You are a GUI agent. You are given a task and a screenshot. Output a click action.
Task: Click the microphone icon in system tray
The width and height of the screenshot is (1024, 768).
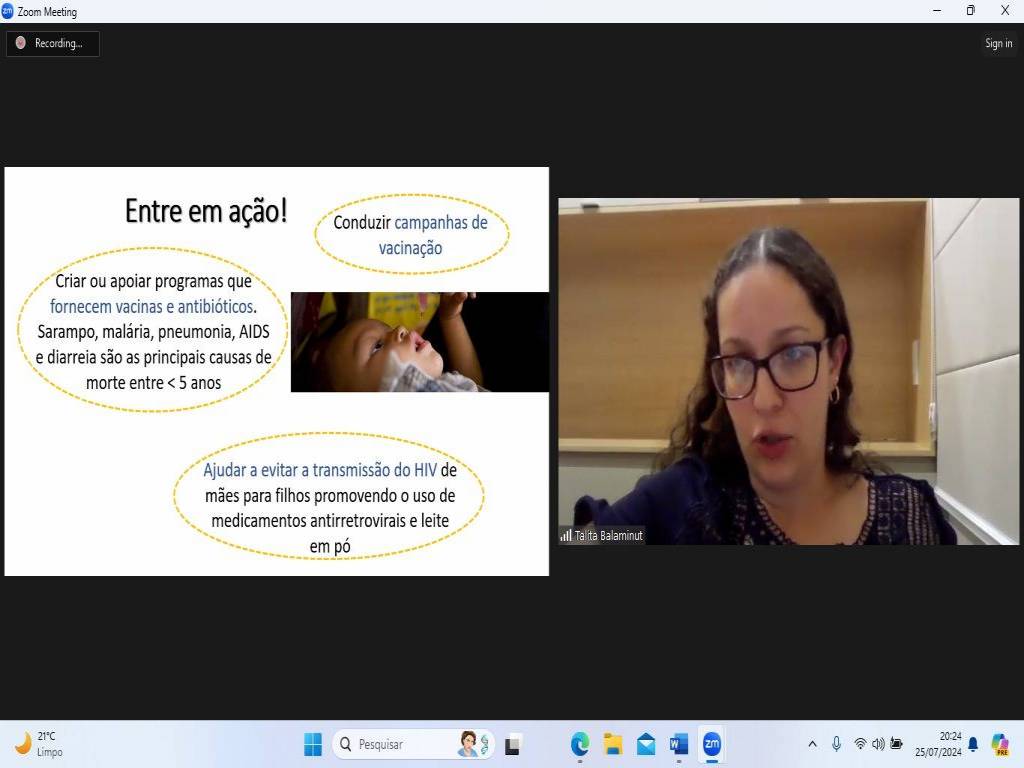836,744
